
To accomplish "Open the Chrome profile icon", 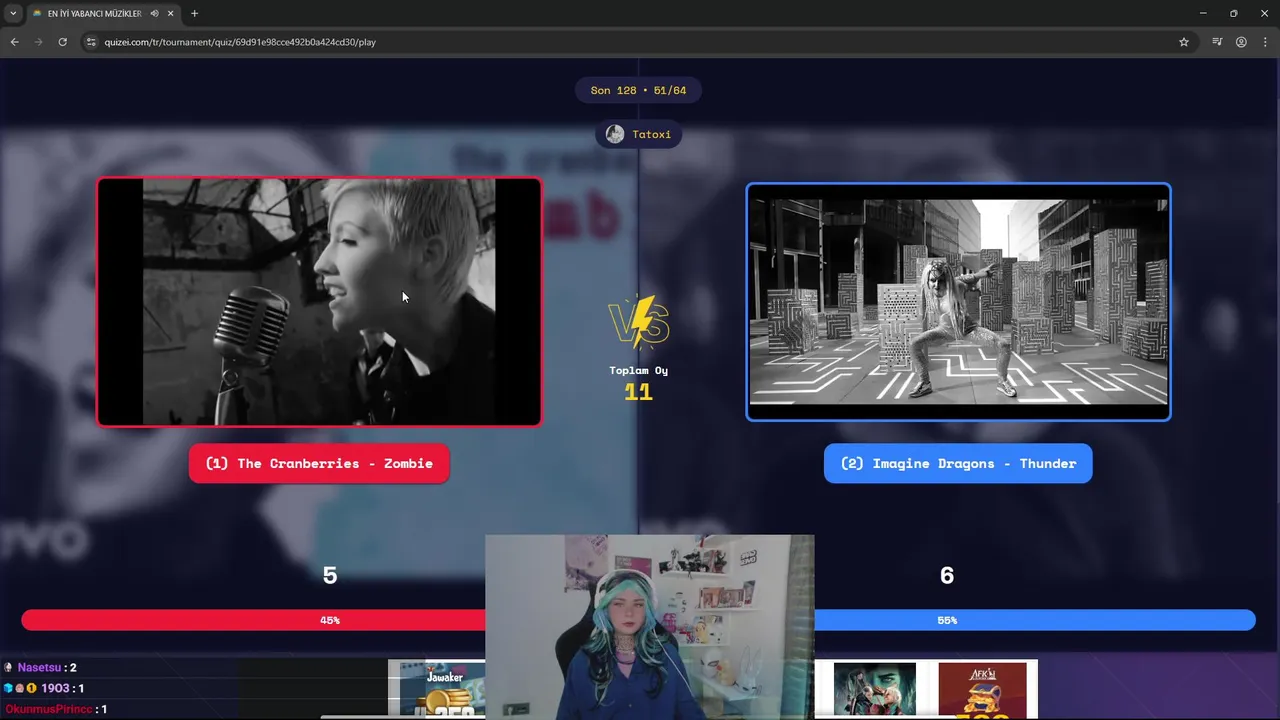I will (1241, 42).
